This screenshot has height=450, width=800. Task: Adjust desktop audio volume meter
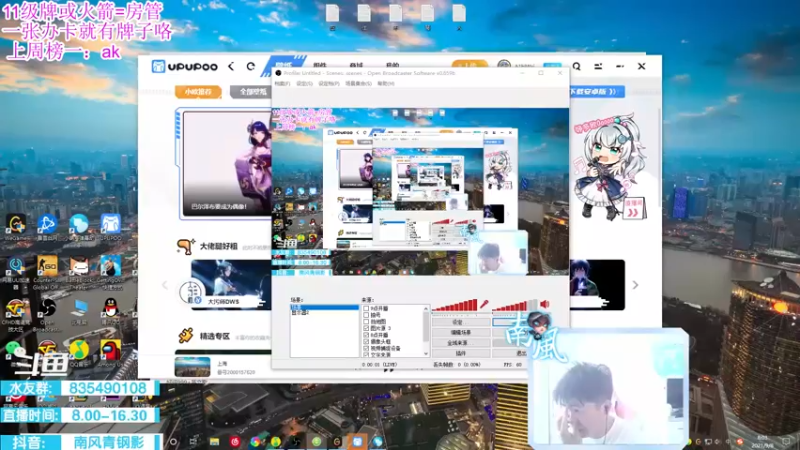point(515,305)
